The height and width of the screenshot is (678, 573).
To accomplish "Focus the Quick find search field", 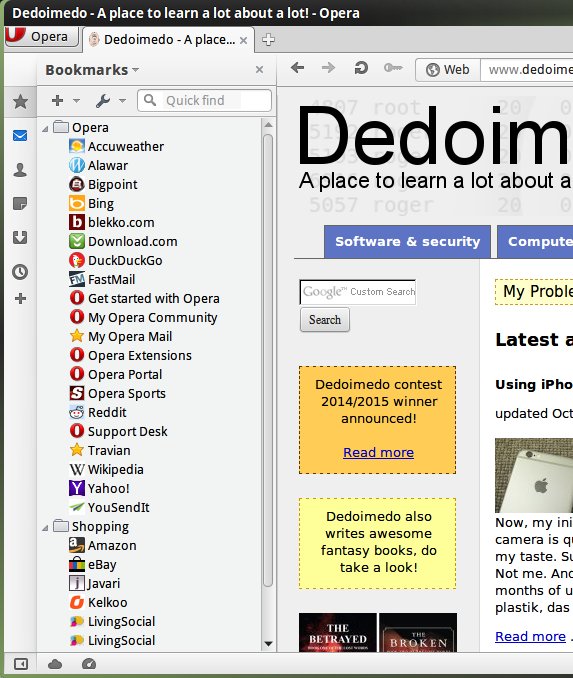I will (205, 100).
